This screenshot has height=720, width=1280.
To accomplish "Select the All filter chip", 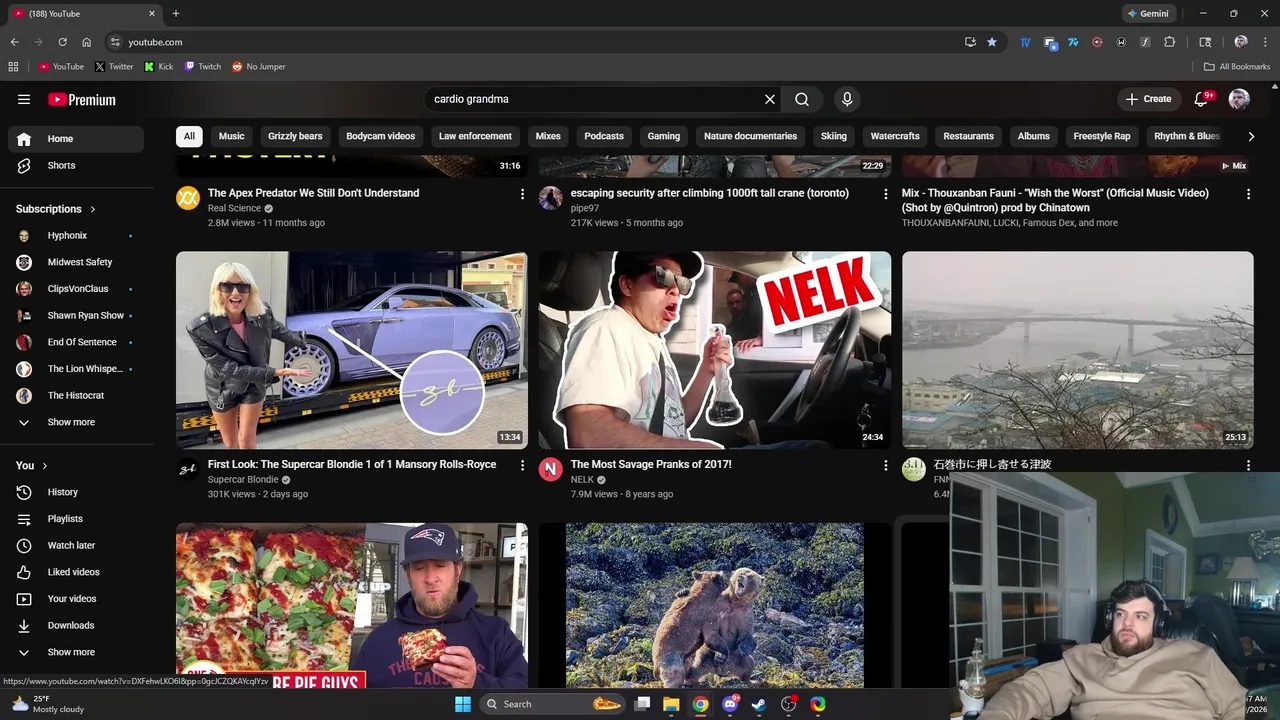I will coord(189,136).
